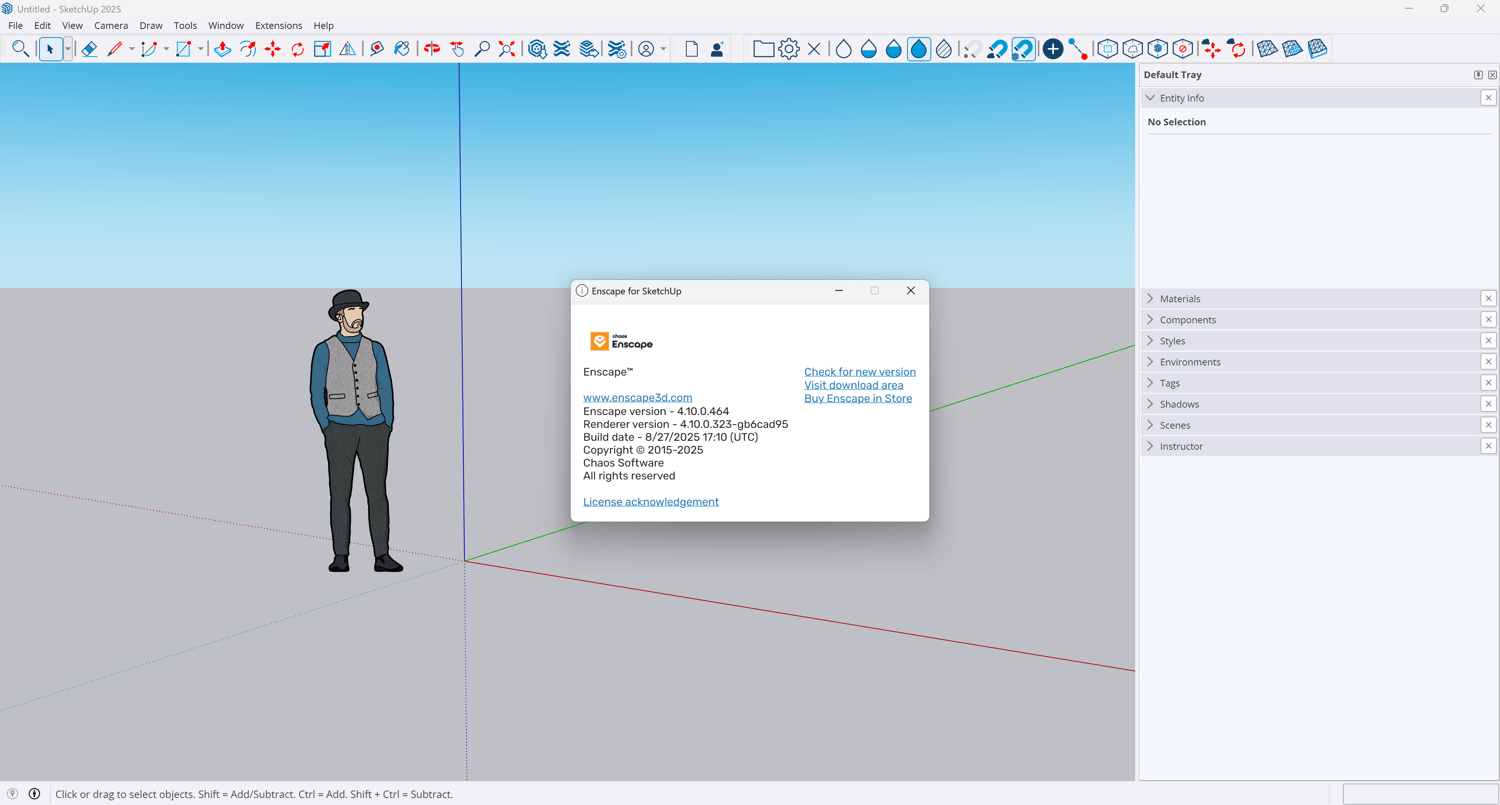Expand the Materials panel
Screen dimensions: 1500x805
[1150, 299]
